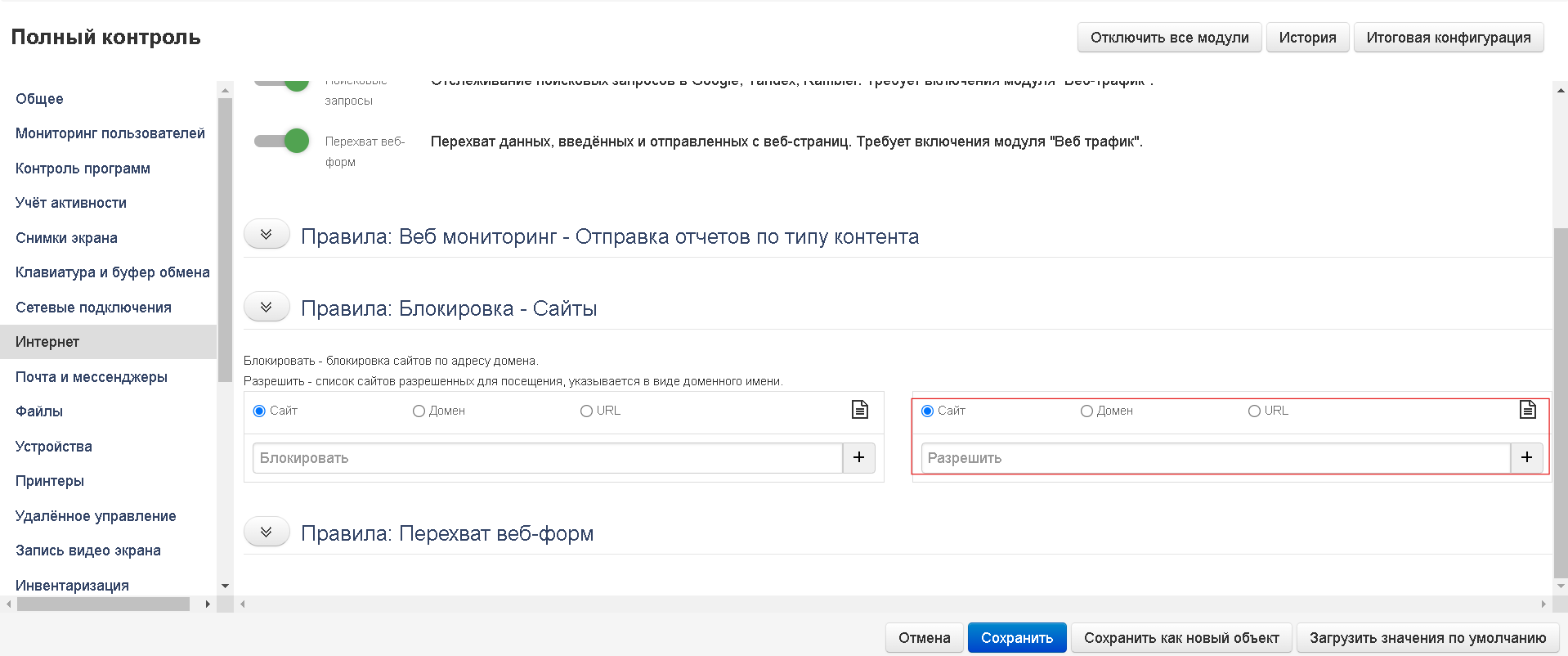The image size is (1568, 656).
Task: Open the История button
Action: (x=1307, y=38)
